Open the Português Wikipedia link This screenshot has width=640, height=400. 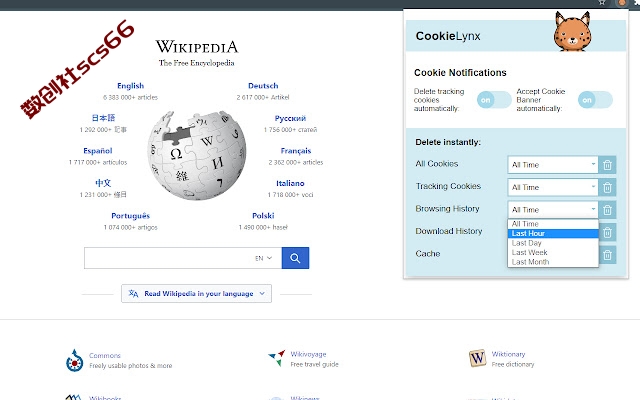(131, 216)
